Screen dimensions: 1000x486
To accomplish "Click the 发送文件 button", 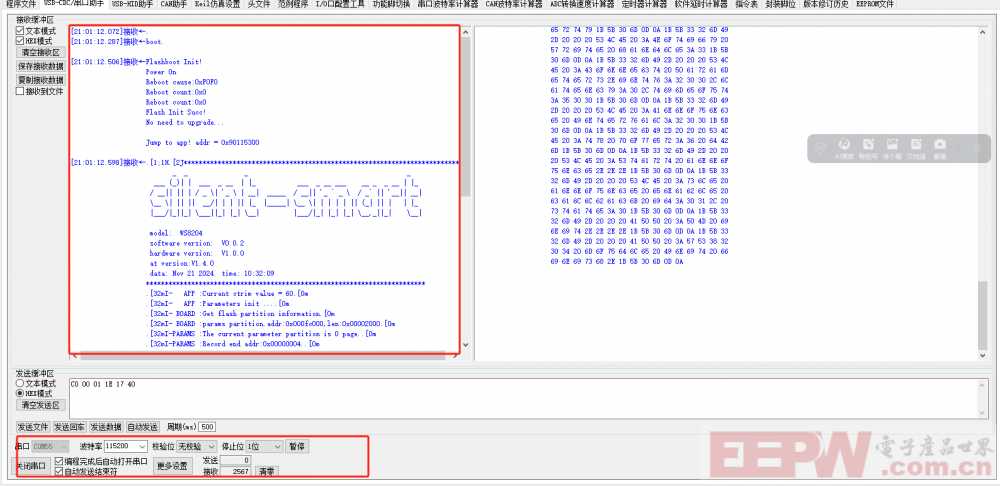I will 33,427.
